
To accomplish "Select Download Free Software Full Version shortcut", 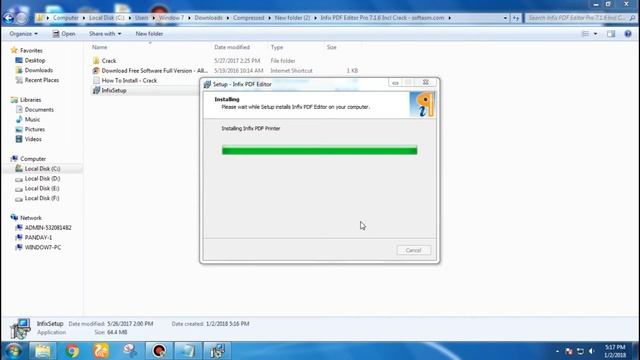I will pos(154,71).
